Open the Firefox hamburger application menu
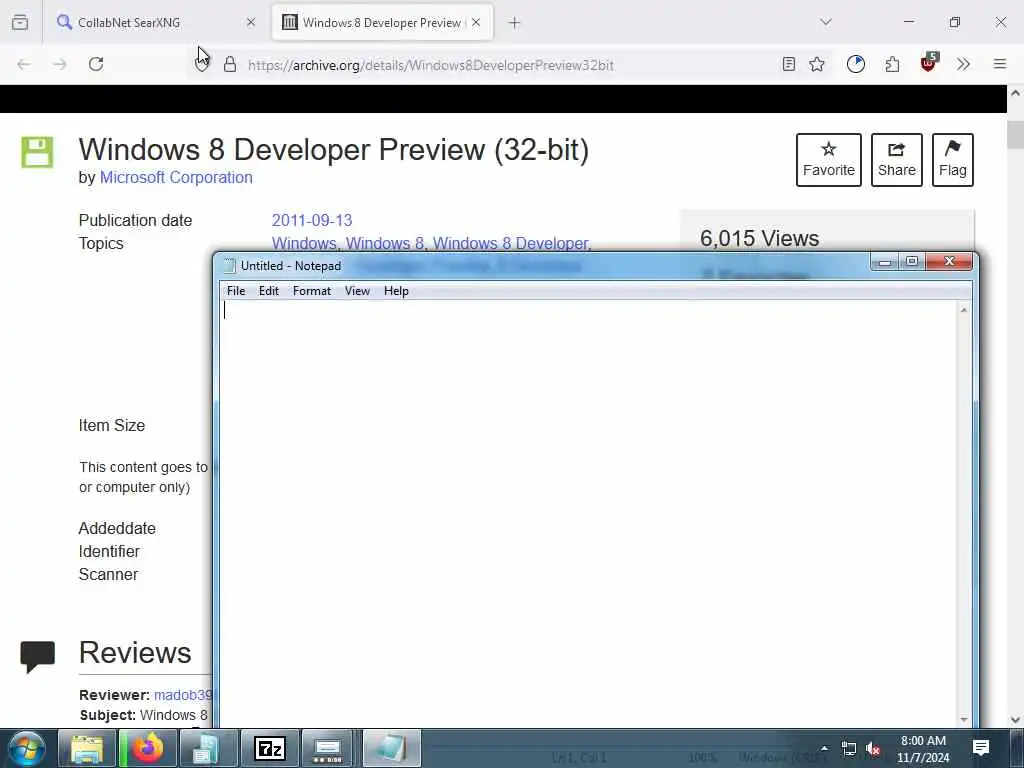This screenshot has height=768, width=1024. [1000, 64]
